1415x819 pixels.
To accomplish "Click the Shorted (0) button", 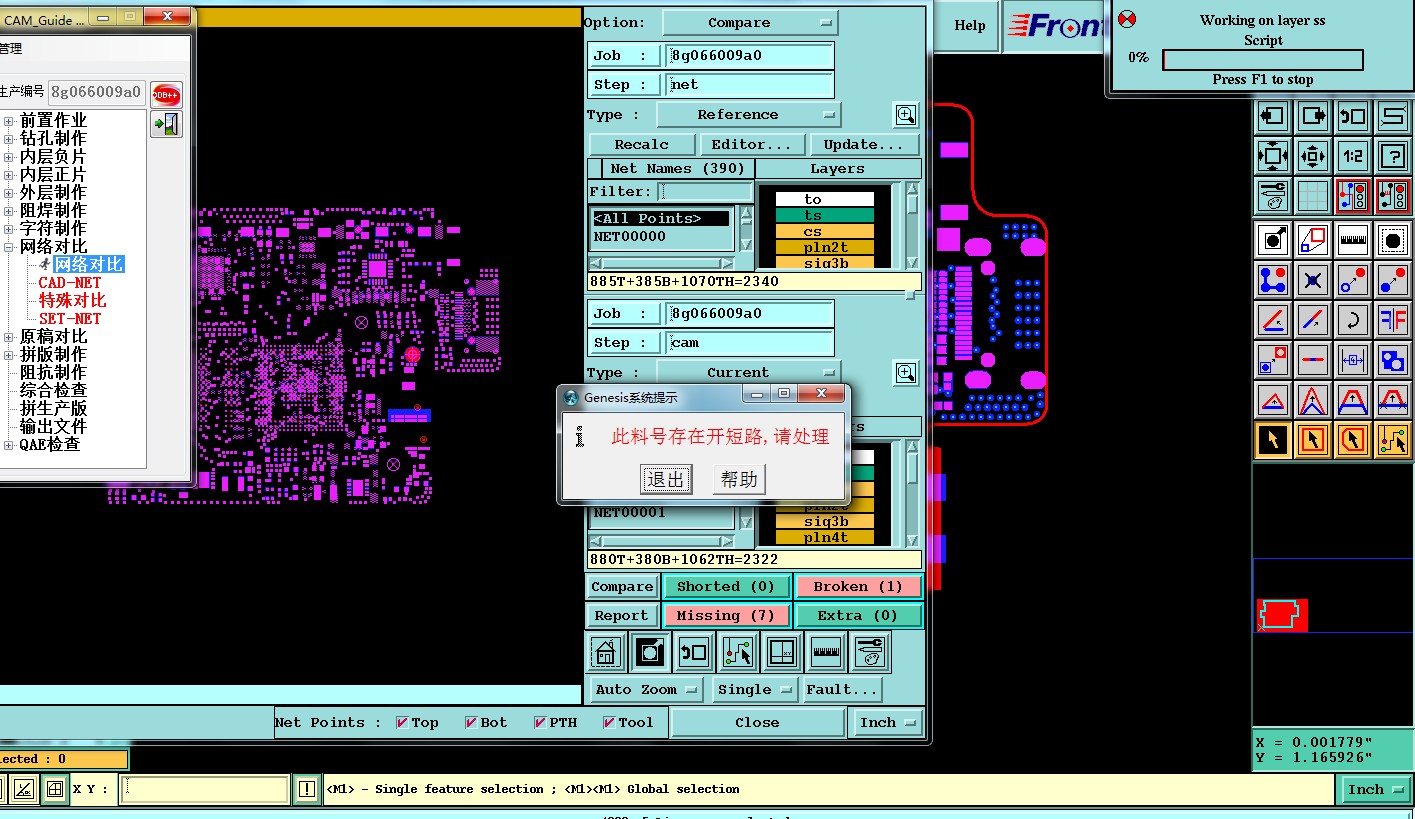I will tap(725, 587).
